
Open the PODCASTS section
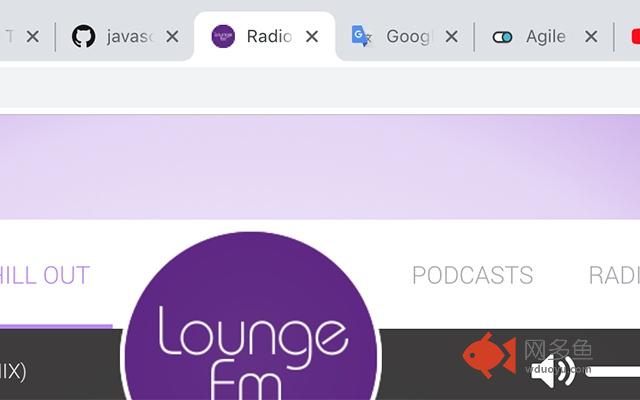472,276
